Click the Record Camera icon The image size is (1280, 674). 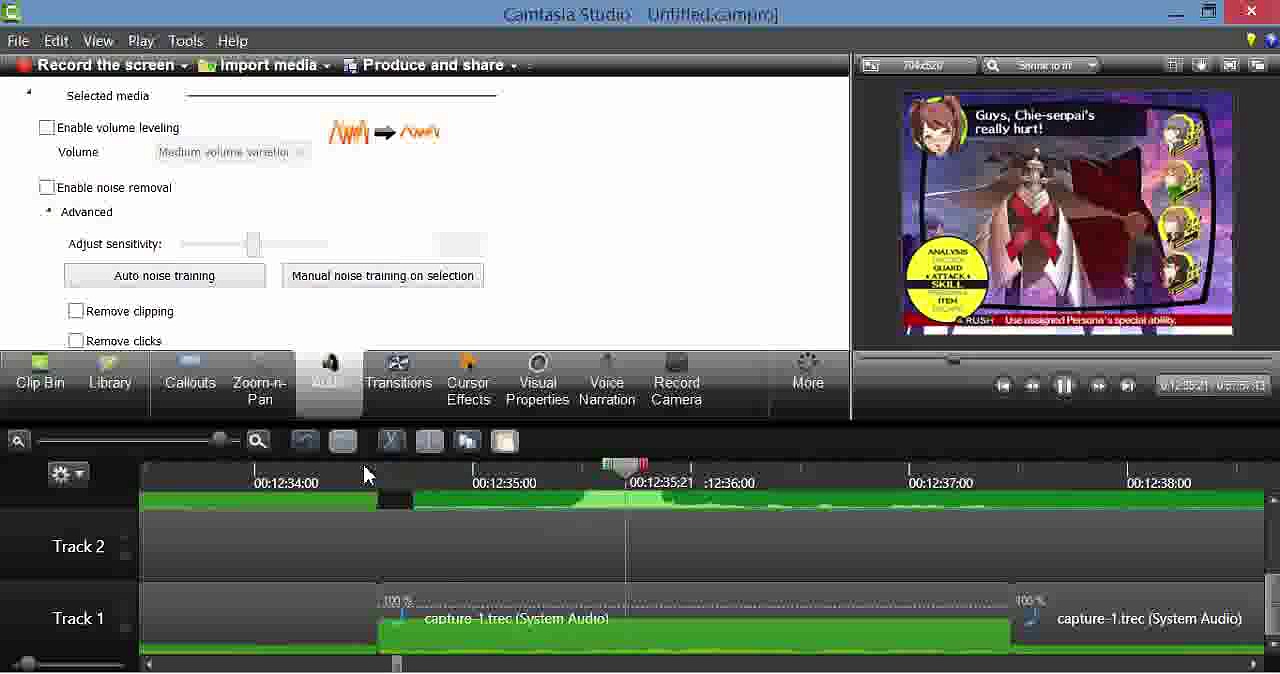click(676, 365)
